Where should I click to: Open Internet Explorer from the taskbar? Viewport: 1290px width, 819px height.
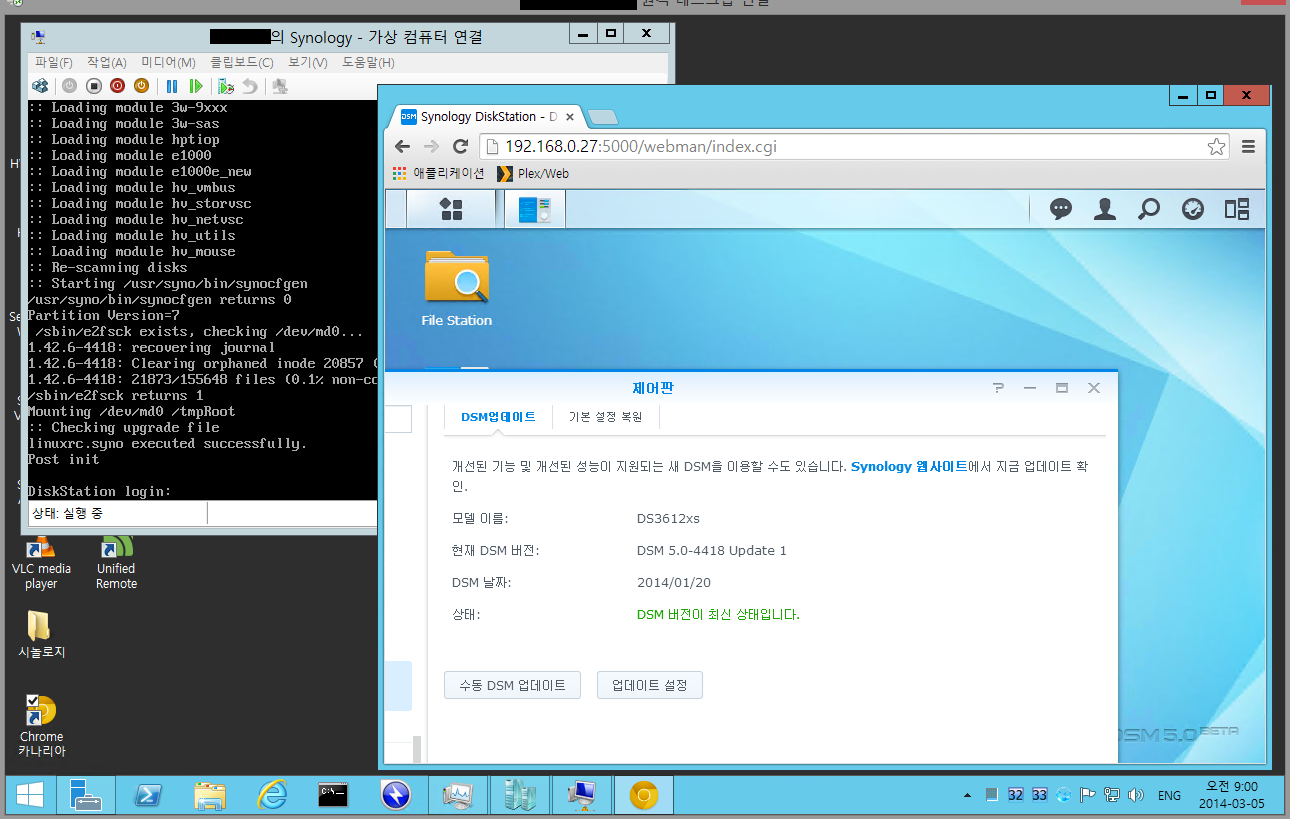[x=271, y=796]
